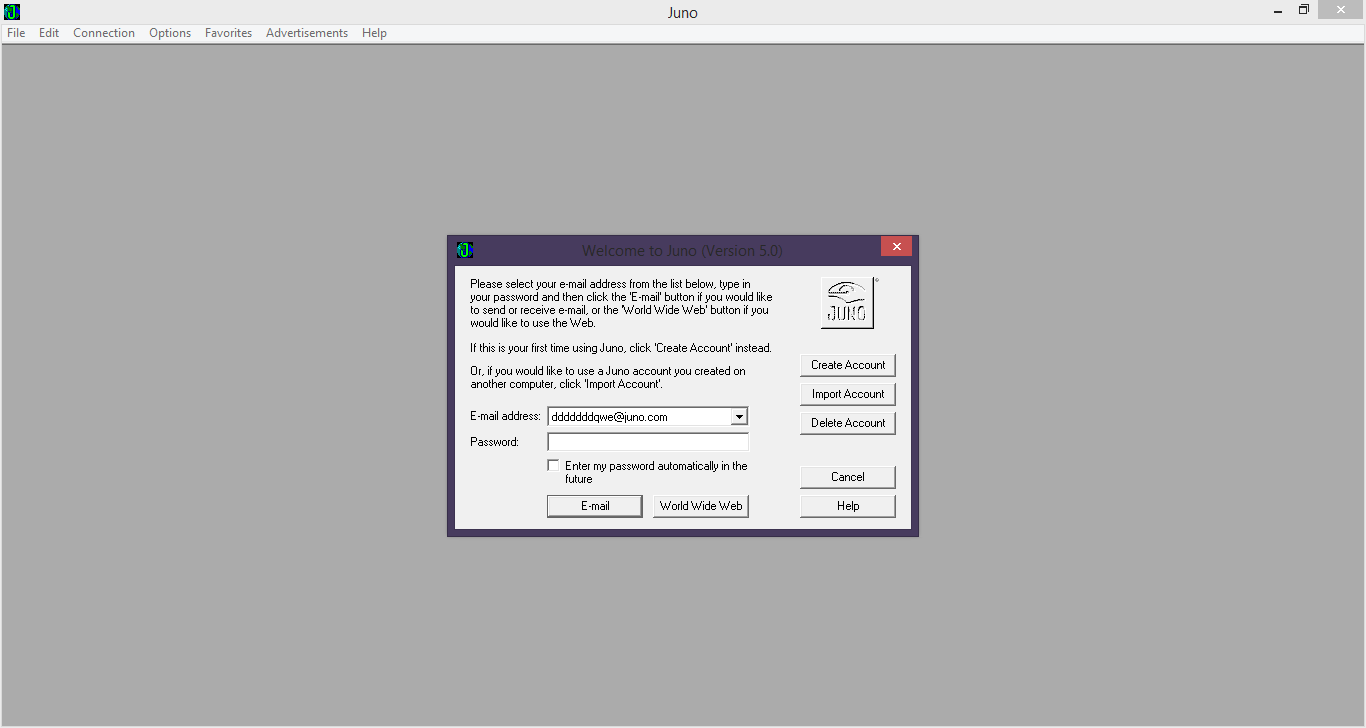Focus the Password input field
This screenshot has height=728, width=1366.
647,442
